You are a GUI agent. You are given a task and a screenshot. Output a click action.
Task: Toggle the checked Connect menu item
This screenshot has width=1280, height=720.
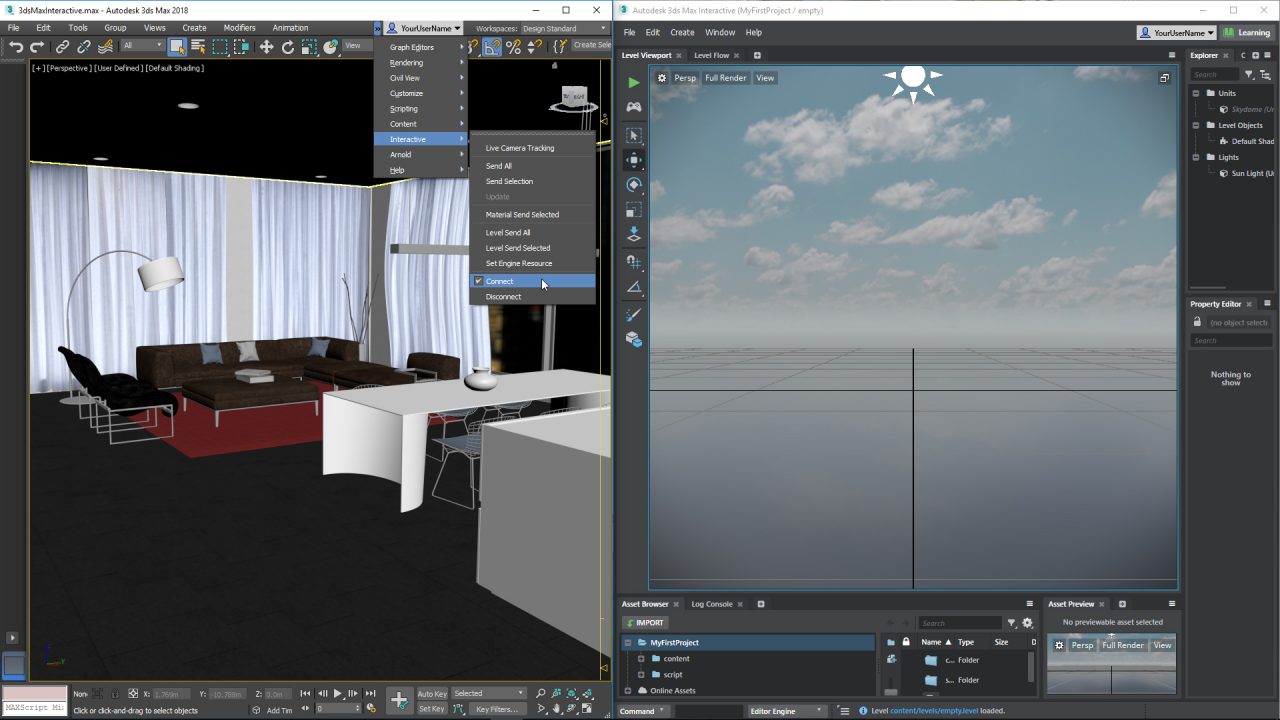(499, 281)
